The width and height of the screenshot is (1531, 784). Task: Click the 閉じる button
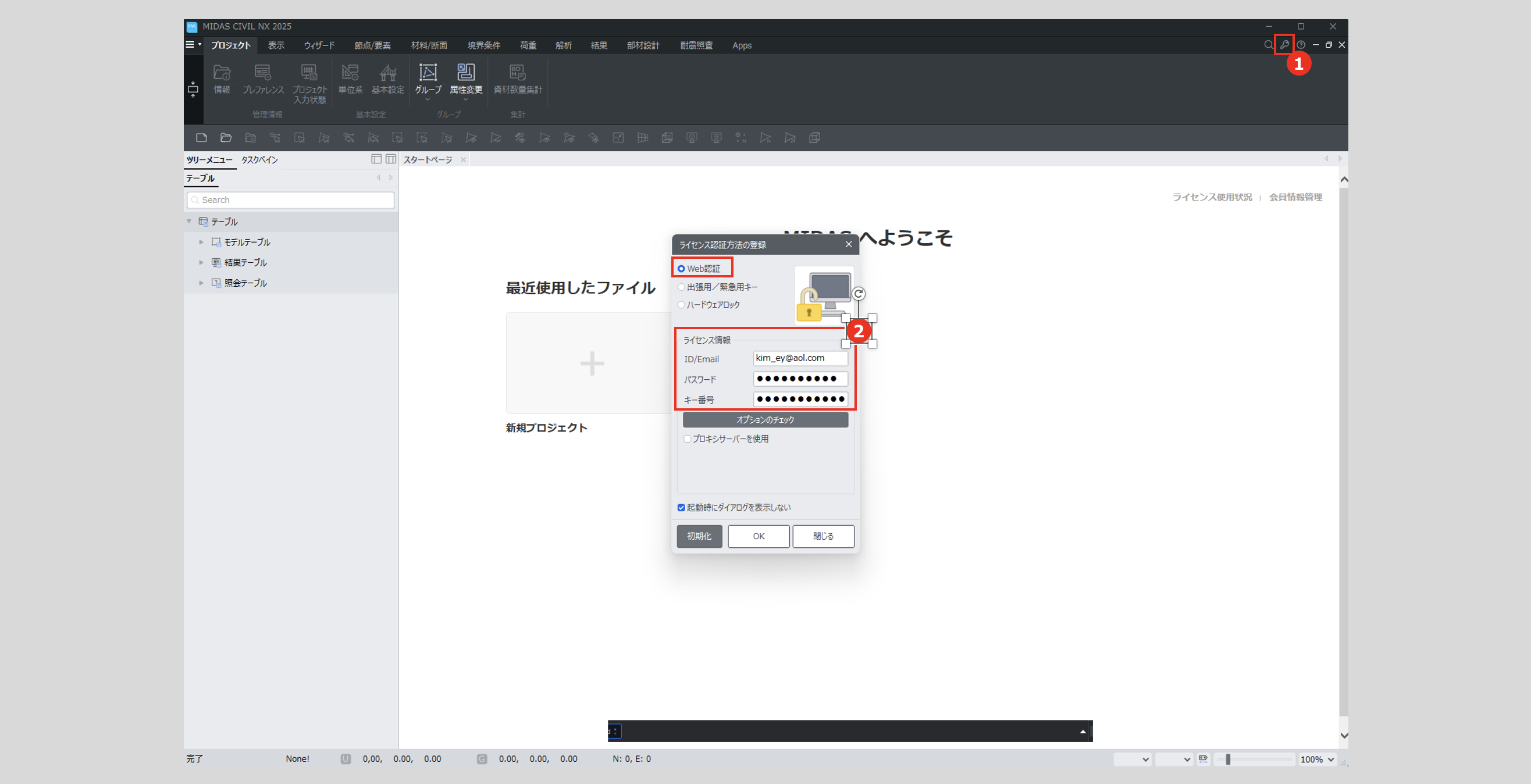click(x=823, y=536)
